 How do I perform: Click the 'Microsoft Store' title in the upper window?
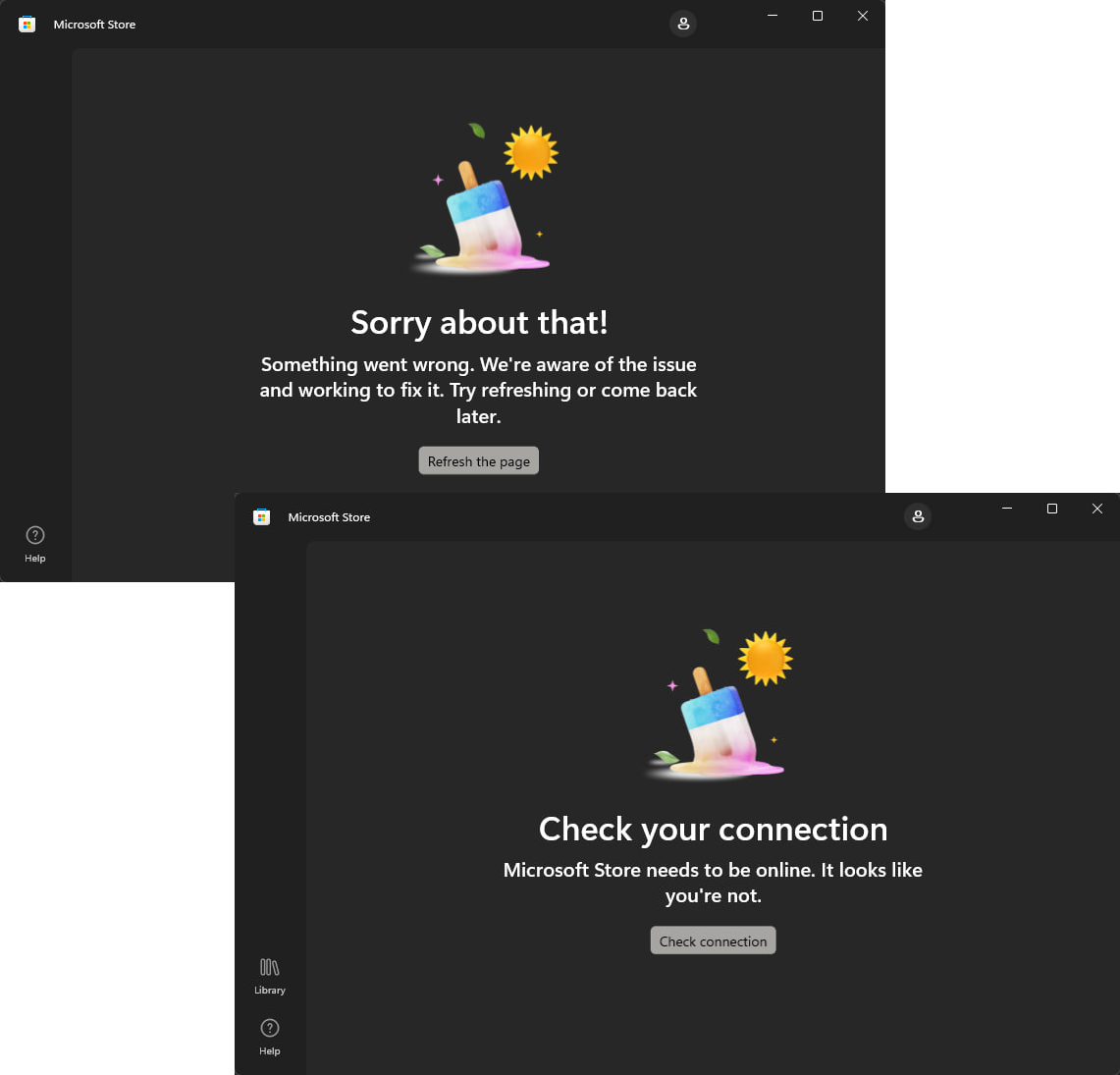[94, 25]
